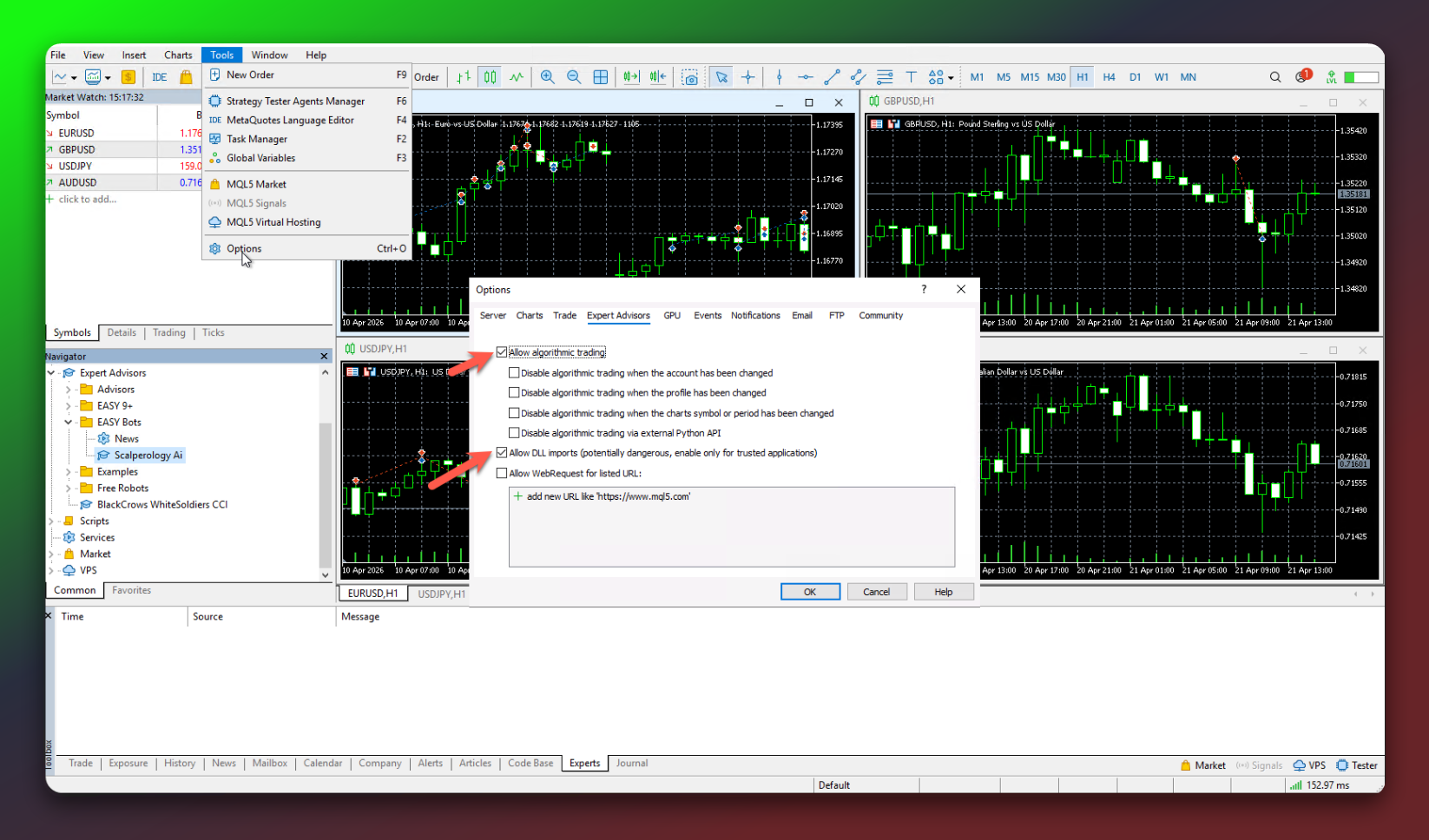Switch charts to candlestick display mode

tap(490, 76)
